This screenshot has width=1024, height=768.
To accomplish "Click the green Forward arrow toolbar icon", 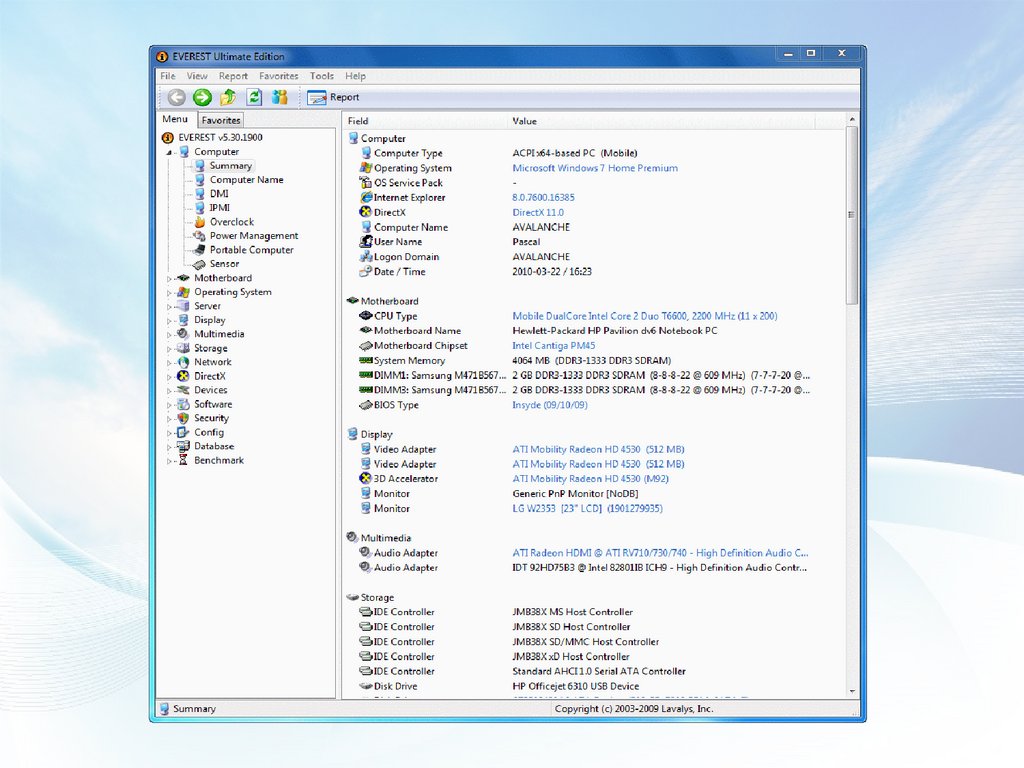I will click(202, 97).
